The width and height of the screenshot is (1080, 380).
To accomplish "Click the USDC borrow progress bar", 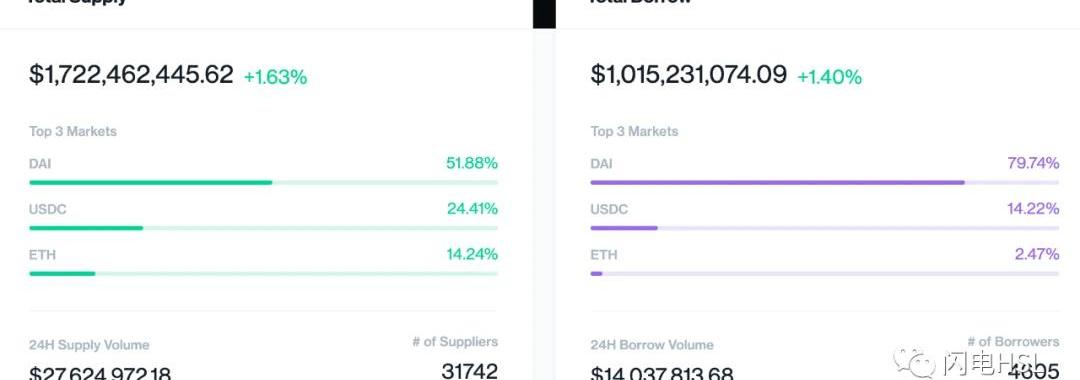I will click(x=824, y=228).
